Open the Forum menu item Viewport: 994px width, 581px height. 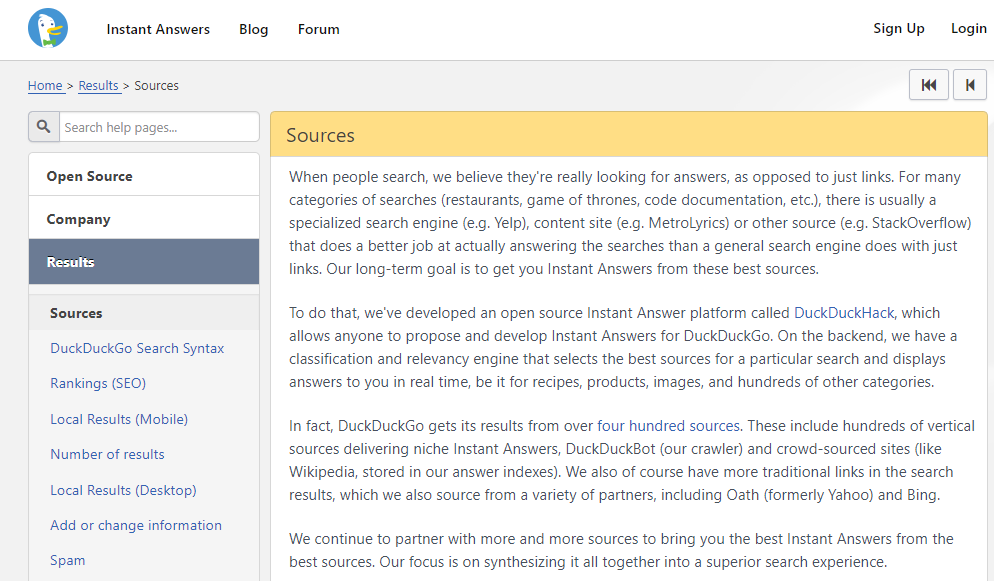click(318, 29)
